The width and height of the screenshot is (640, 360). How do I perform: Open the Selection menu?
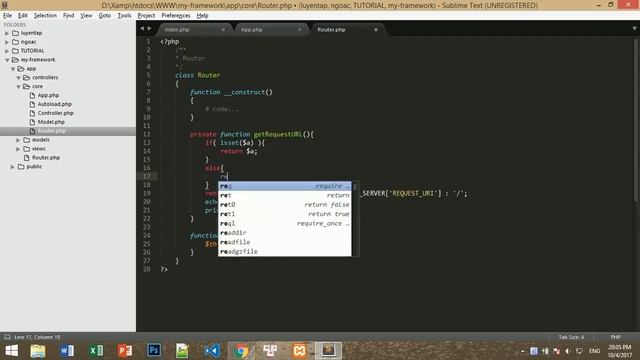click(45, 16)
